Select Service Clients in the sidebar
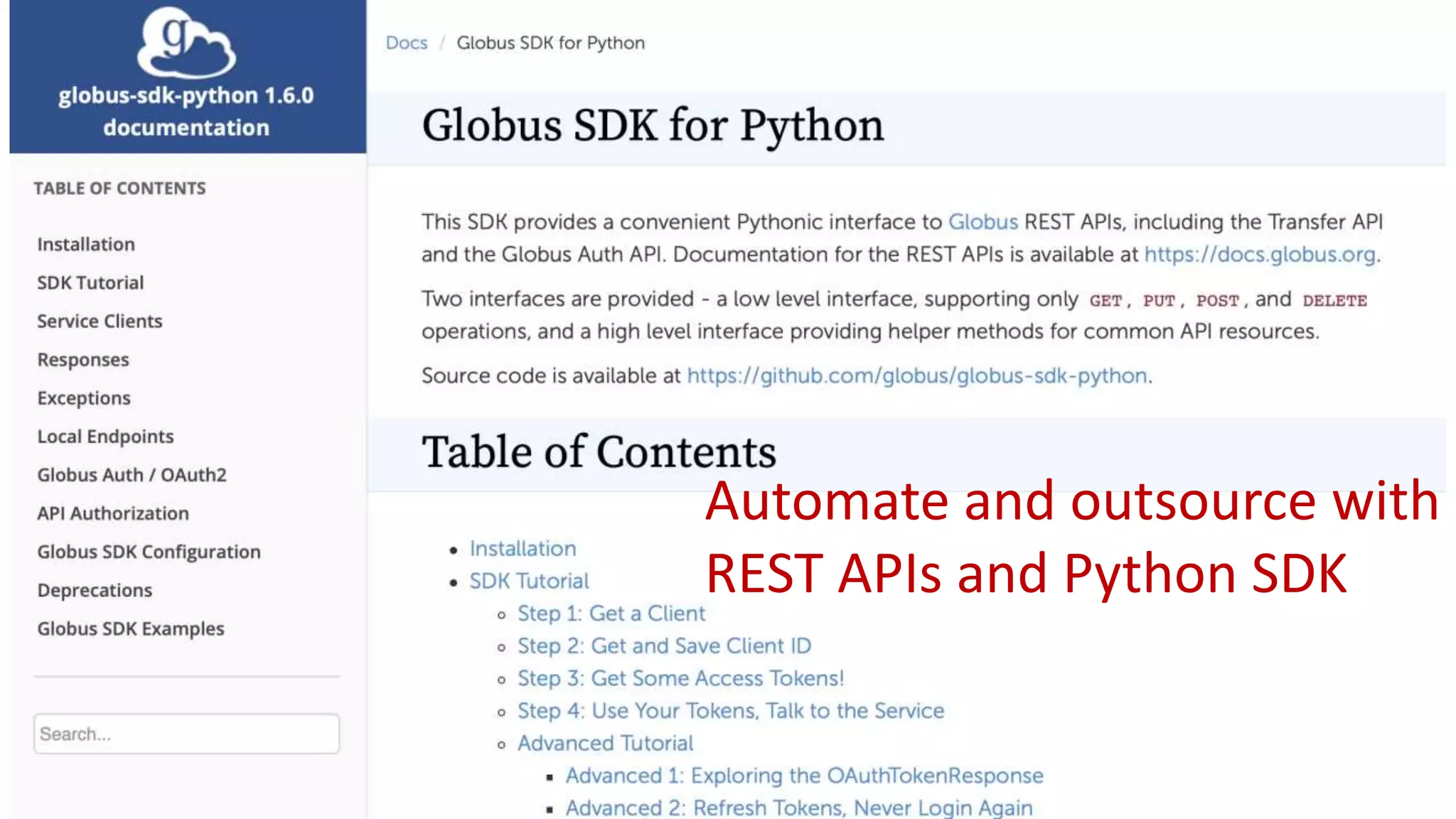Viewport: 1456px width, 819px height. click(x=100, y=321)
